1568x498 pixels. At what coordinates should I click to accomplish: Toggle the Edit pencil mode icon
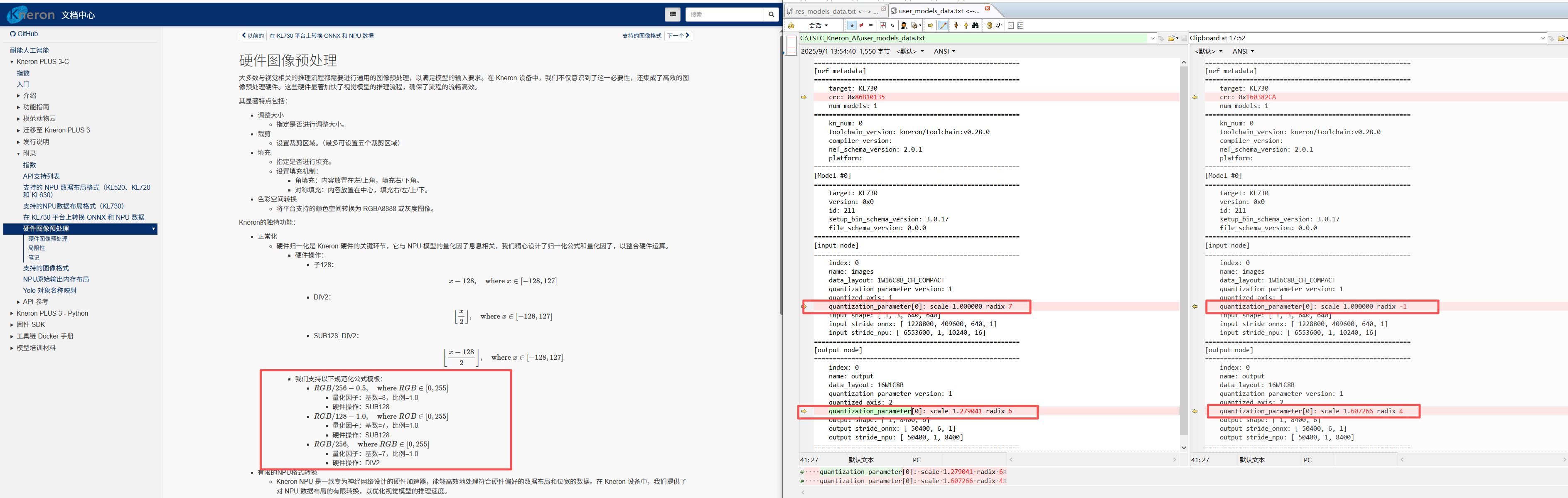[943, 26]
